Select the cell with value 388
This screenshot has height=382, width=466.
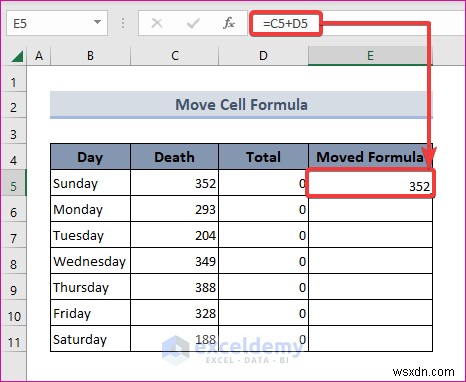coord(175,287)
